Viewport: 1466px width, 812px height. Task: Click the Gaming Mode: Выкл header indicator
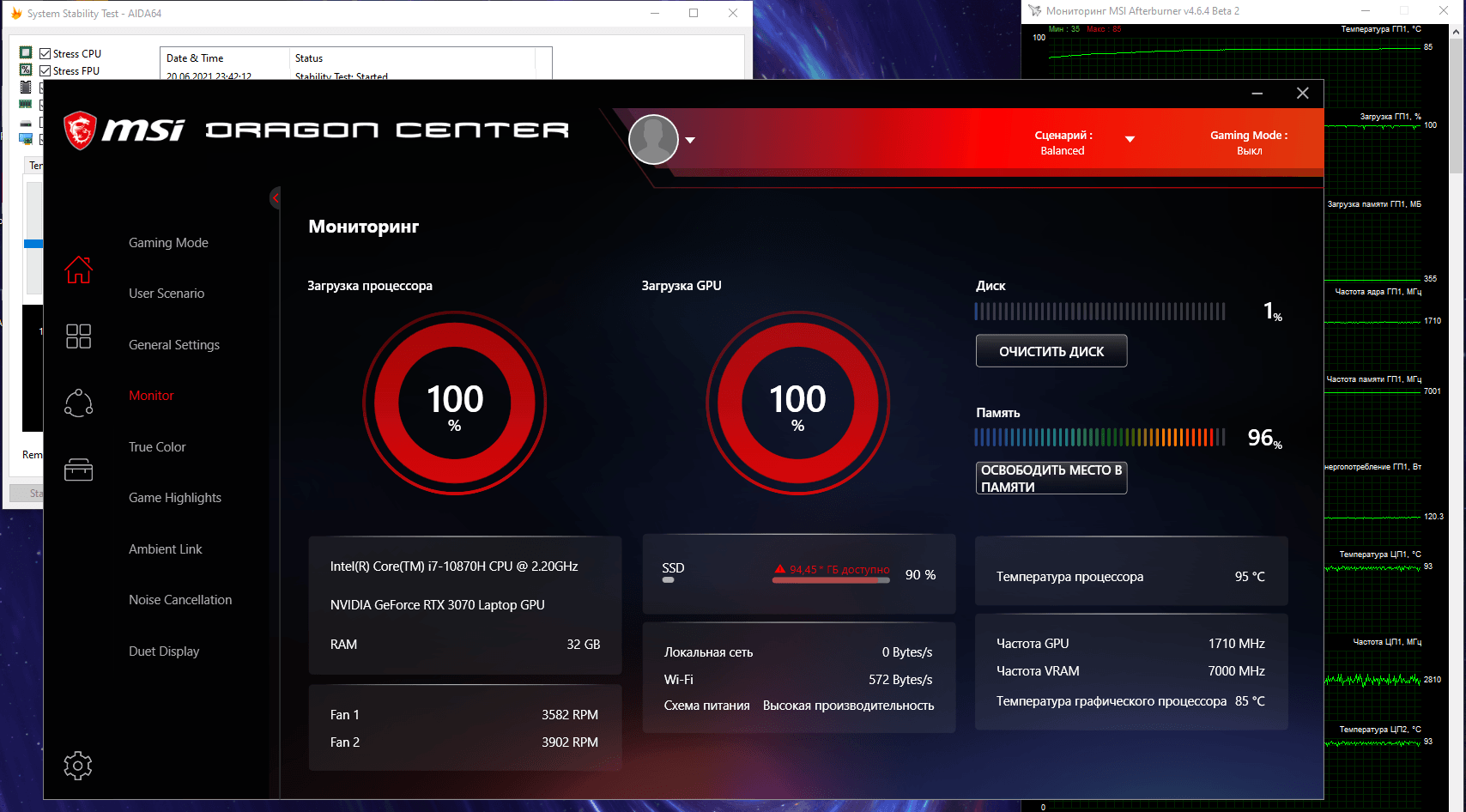pyautogui.click(x=1249, y=142)
